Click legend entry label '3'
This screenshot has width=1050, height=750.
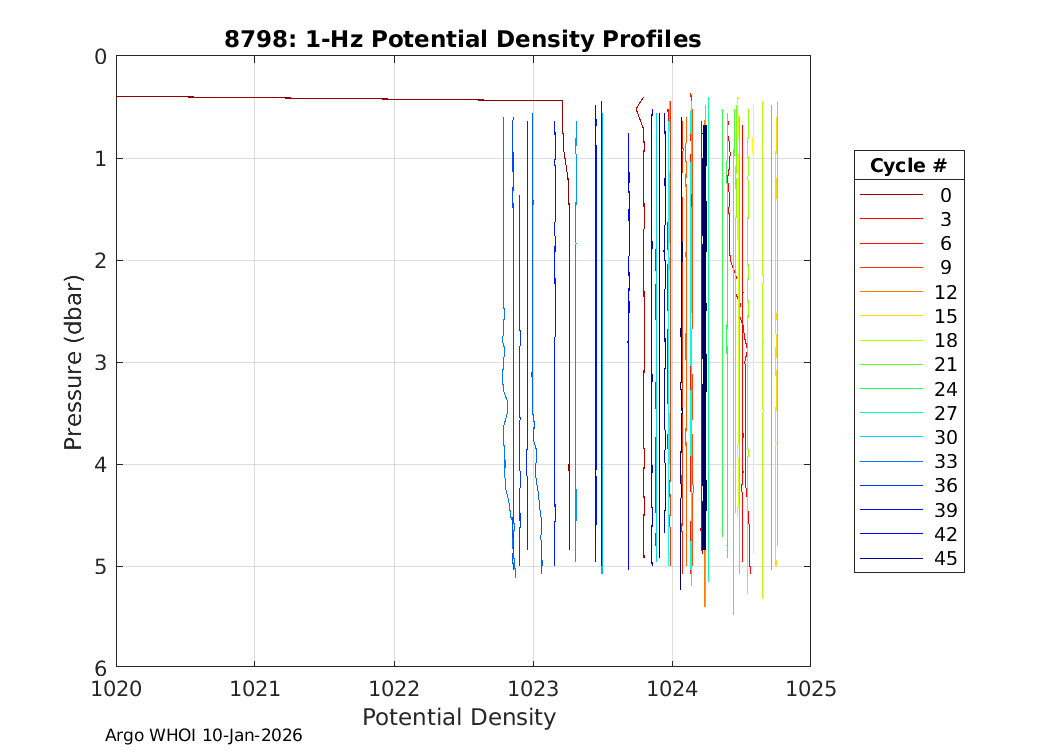[945, 220]
